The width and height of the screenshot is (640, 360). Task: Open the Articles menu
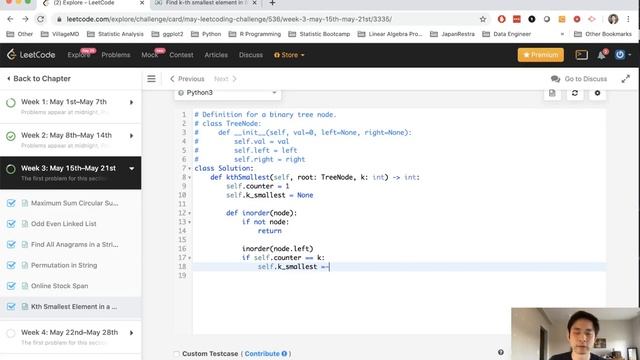(216, 55)
